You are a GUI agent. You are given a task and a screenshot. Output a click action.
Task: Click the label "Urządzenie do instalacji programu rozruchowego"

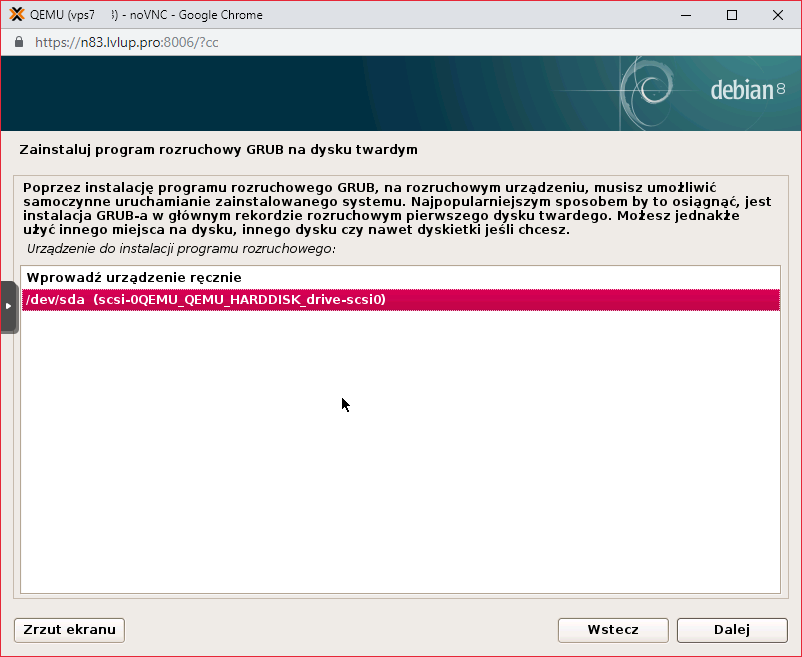[x=181, y=247]
